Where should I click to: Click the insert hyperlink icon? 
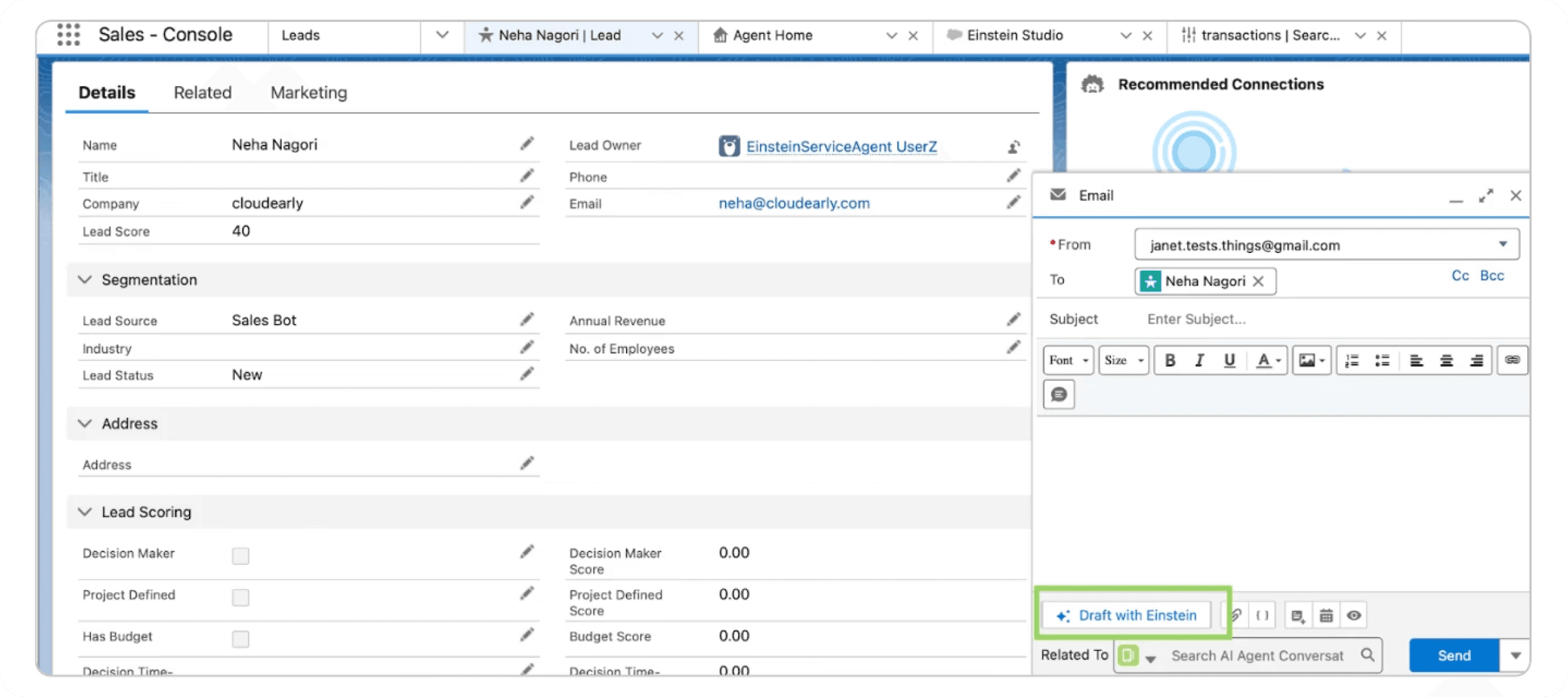click(1512, 360)
